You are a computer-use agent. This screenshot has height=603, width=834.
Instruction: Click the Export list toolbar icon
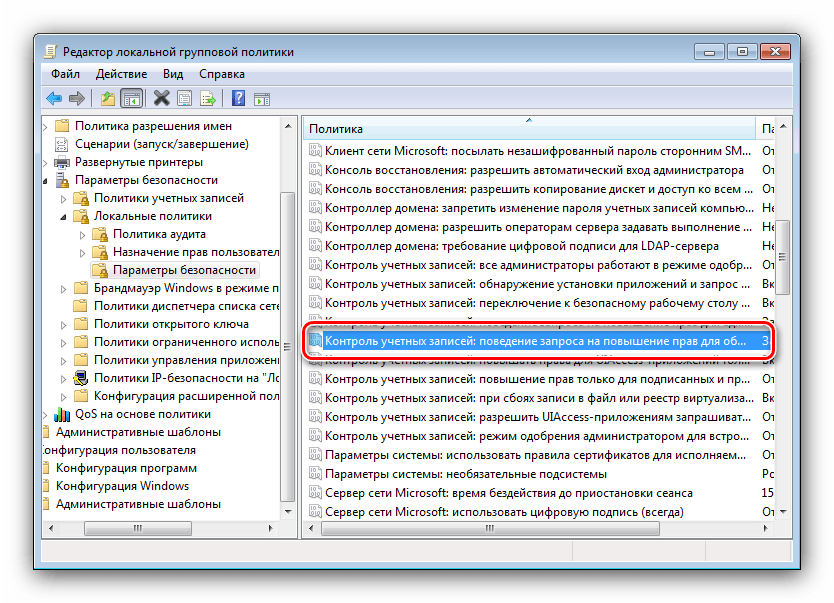208,98
